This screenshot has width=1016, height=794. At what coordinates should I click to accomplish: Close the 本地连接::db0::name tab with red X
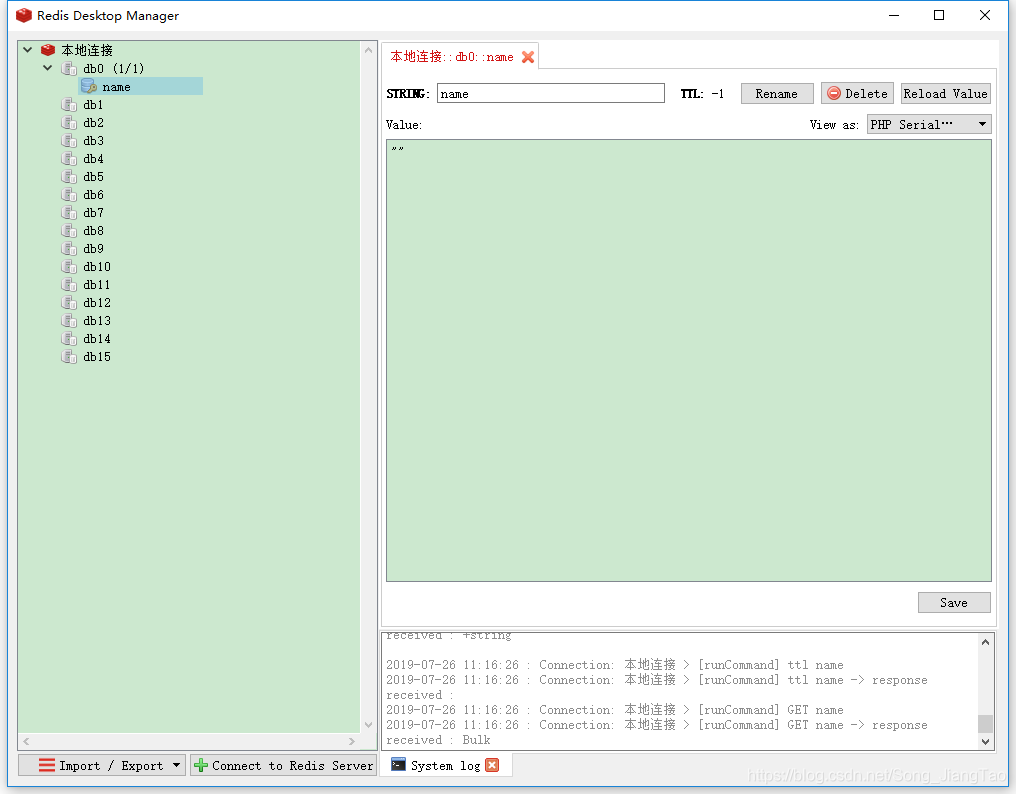pos(528,57)
